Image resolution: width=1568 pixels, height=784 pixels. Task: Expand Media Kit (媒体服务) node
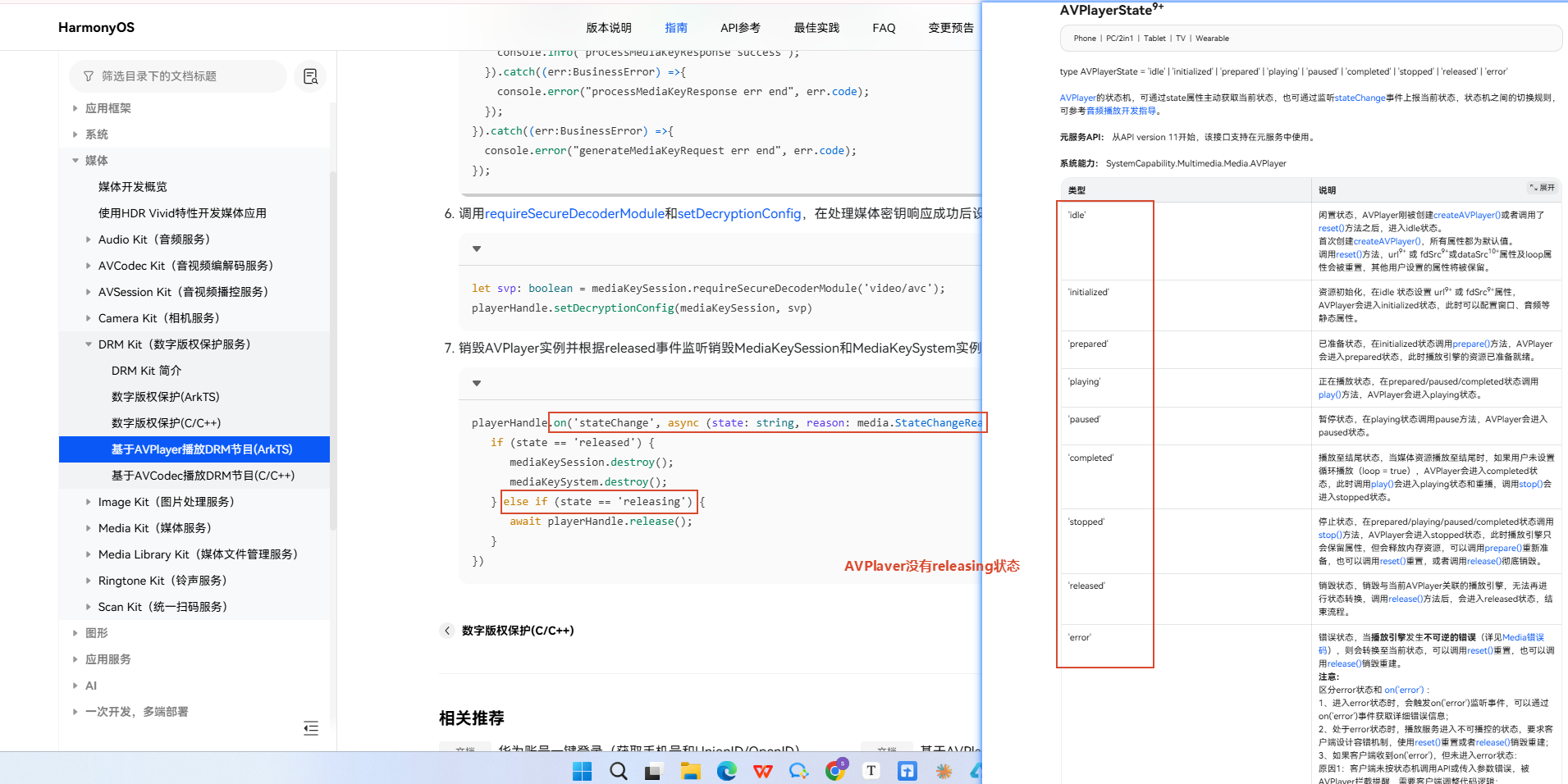[x=89, y=528]
